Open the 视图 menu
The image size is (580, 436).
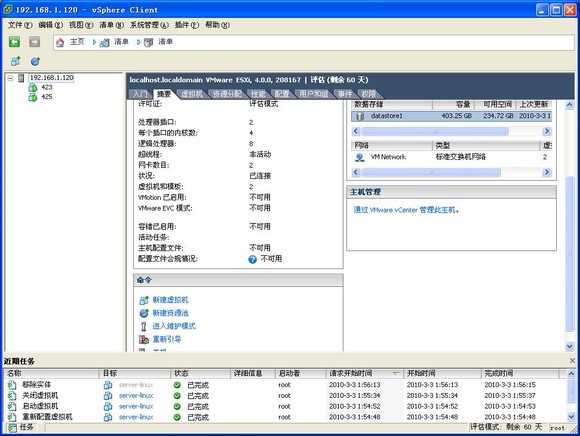coord(81,25)
